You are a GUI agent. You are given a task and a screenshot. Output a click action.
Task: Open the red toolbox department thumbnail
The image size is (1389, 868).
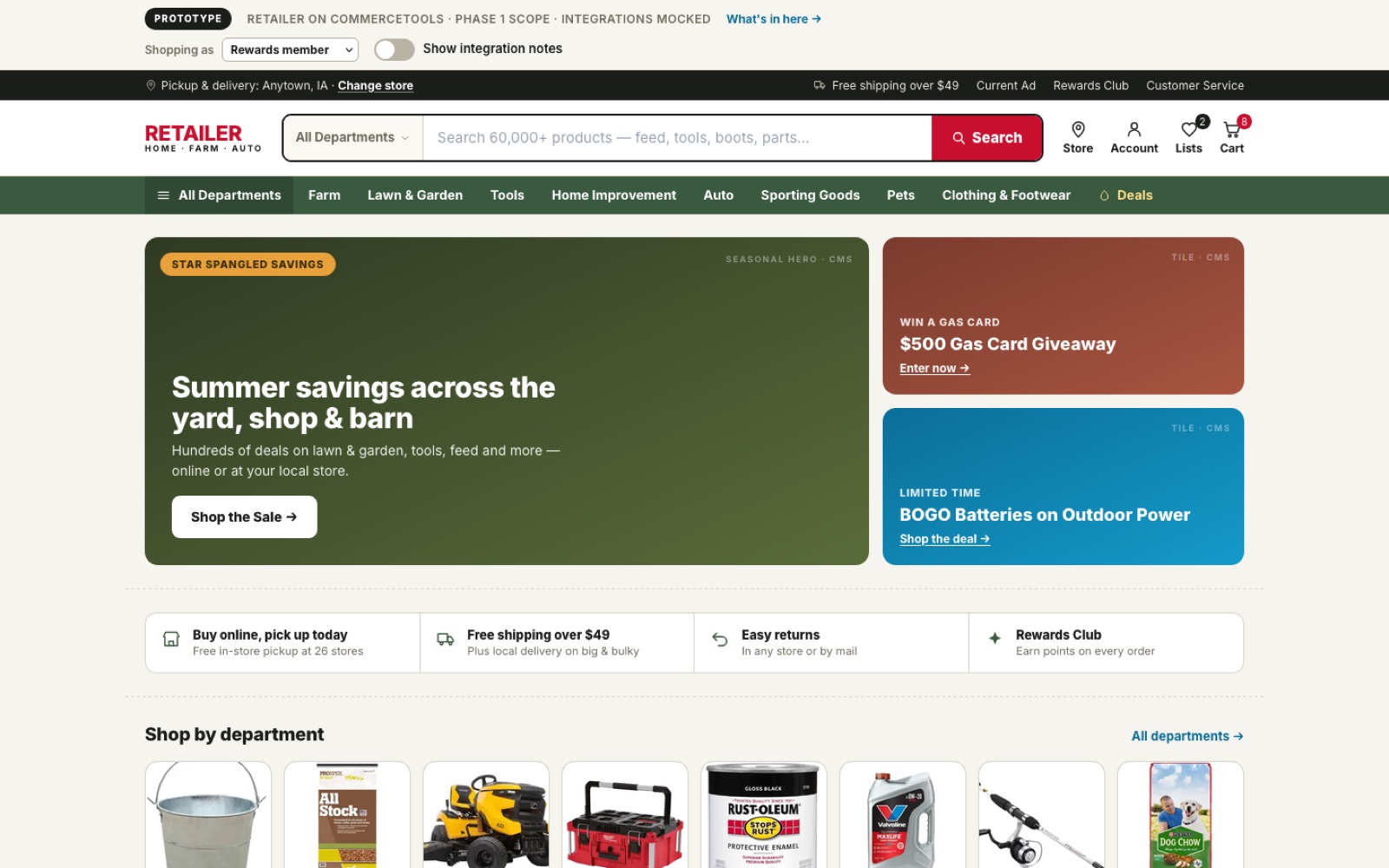click(x=625, y=814)
